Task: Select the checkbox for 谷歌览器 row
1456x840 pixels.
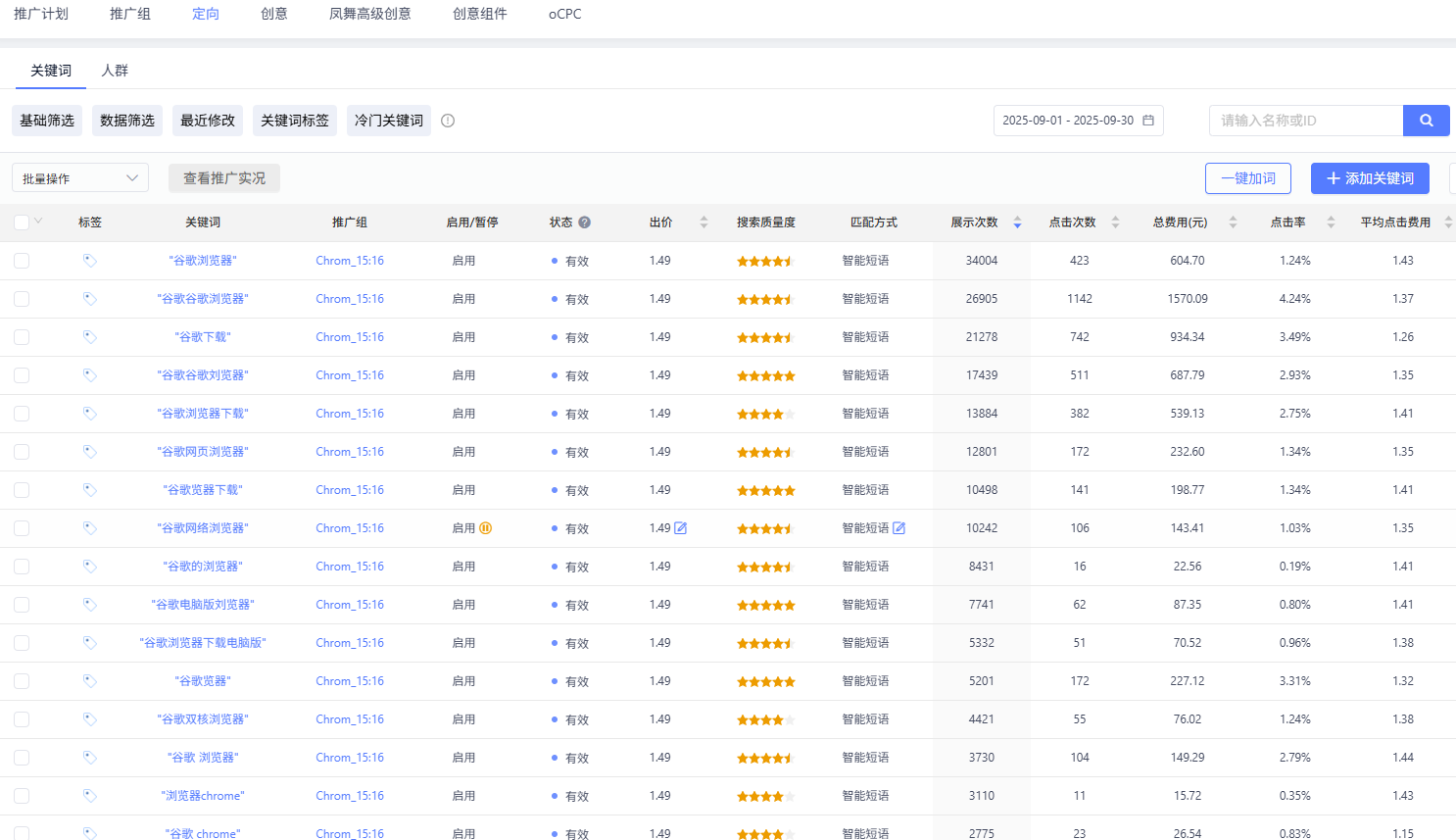Action: pyautogui.click(x=22, y=681)
